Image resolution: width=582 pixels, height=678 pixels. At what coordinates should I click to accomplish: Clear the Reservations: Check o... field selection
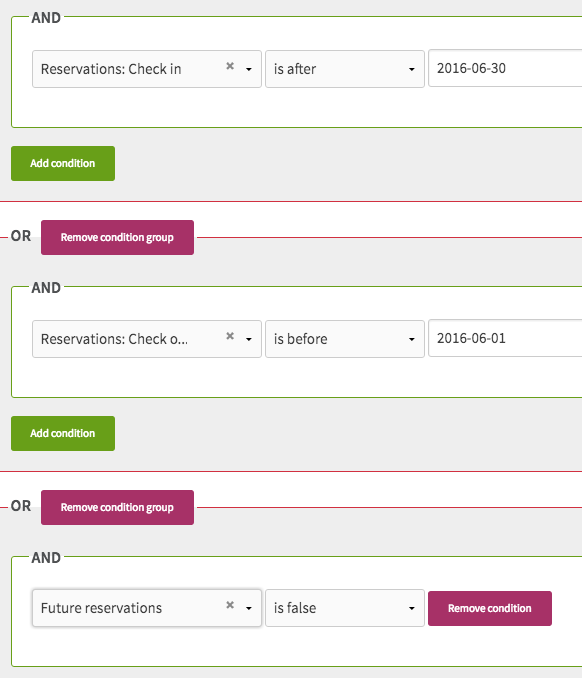pyautogui.click(x=230, y=336)
